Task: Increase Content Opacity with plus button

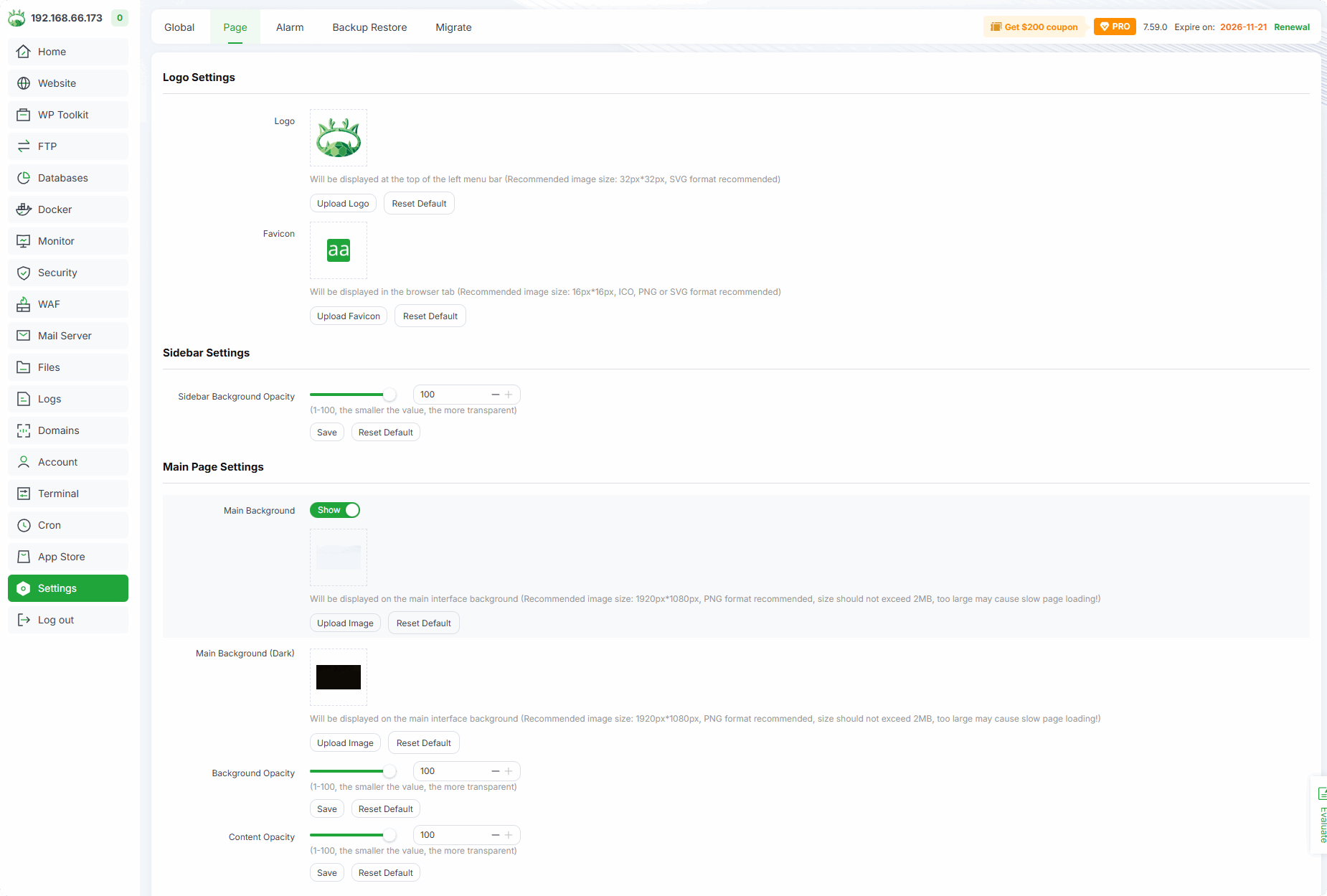Action: [509, 835]
